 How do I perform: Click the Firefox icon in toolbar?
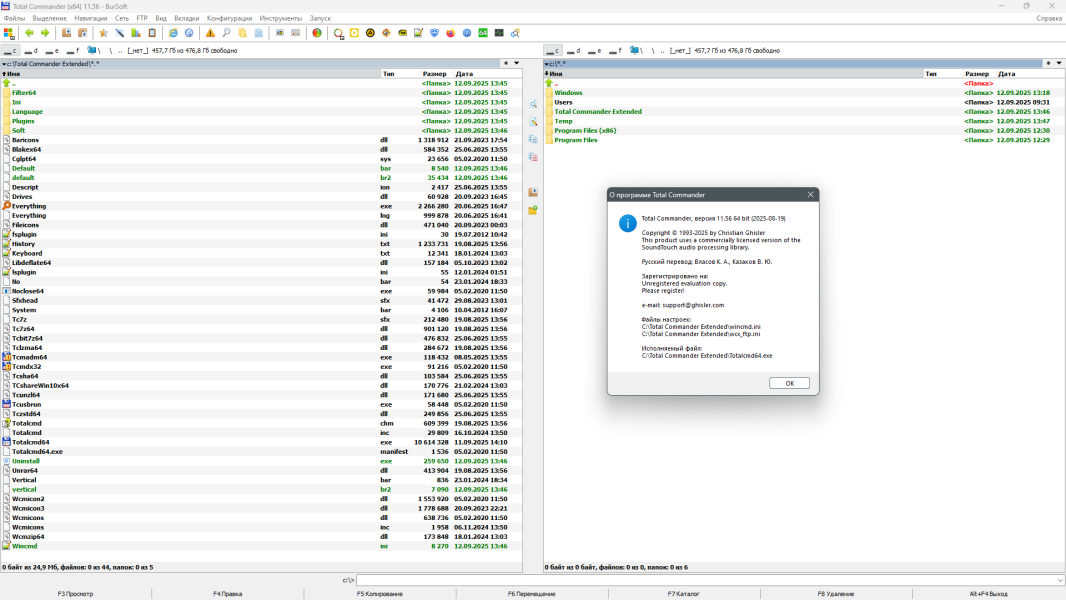tap(450, 33)
